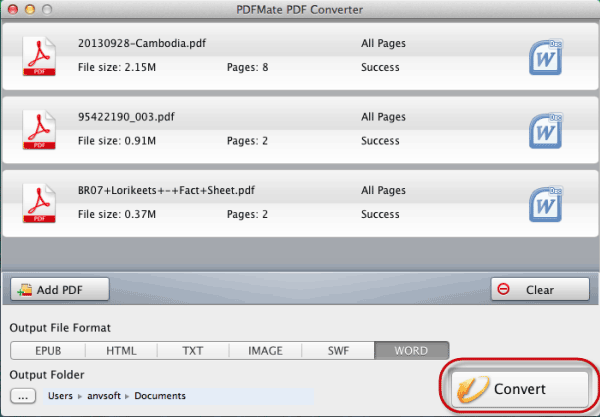This screenshot has height=417, width=600.
Task: Open the Word output icon for Cambodia file
Action: (546, 57)
